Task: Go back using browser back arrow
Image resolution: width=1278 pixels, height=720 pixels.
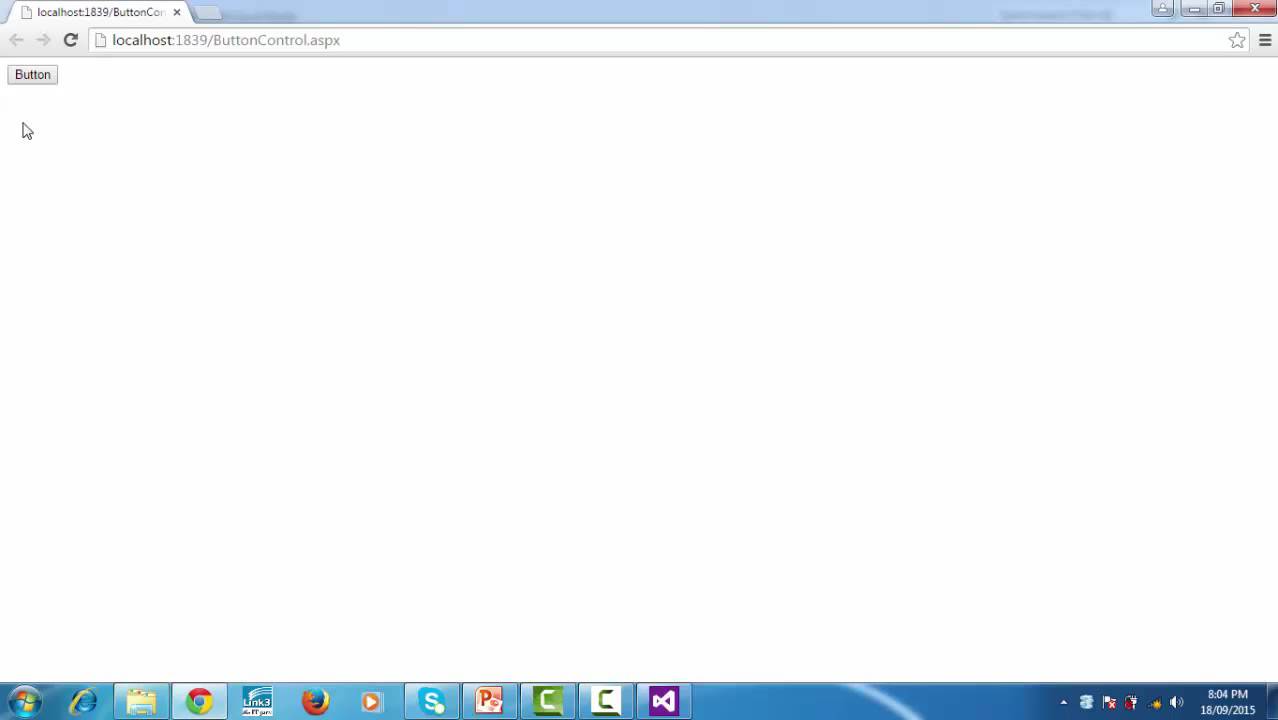Action: click(16, 40)
